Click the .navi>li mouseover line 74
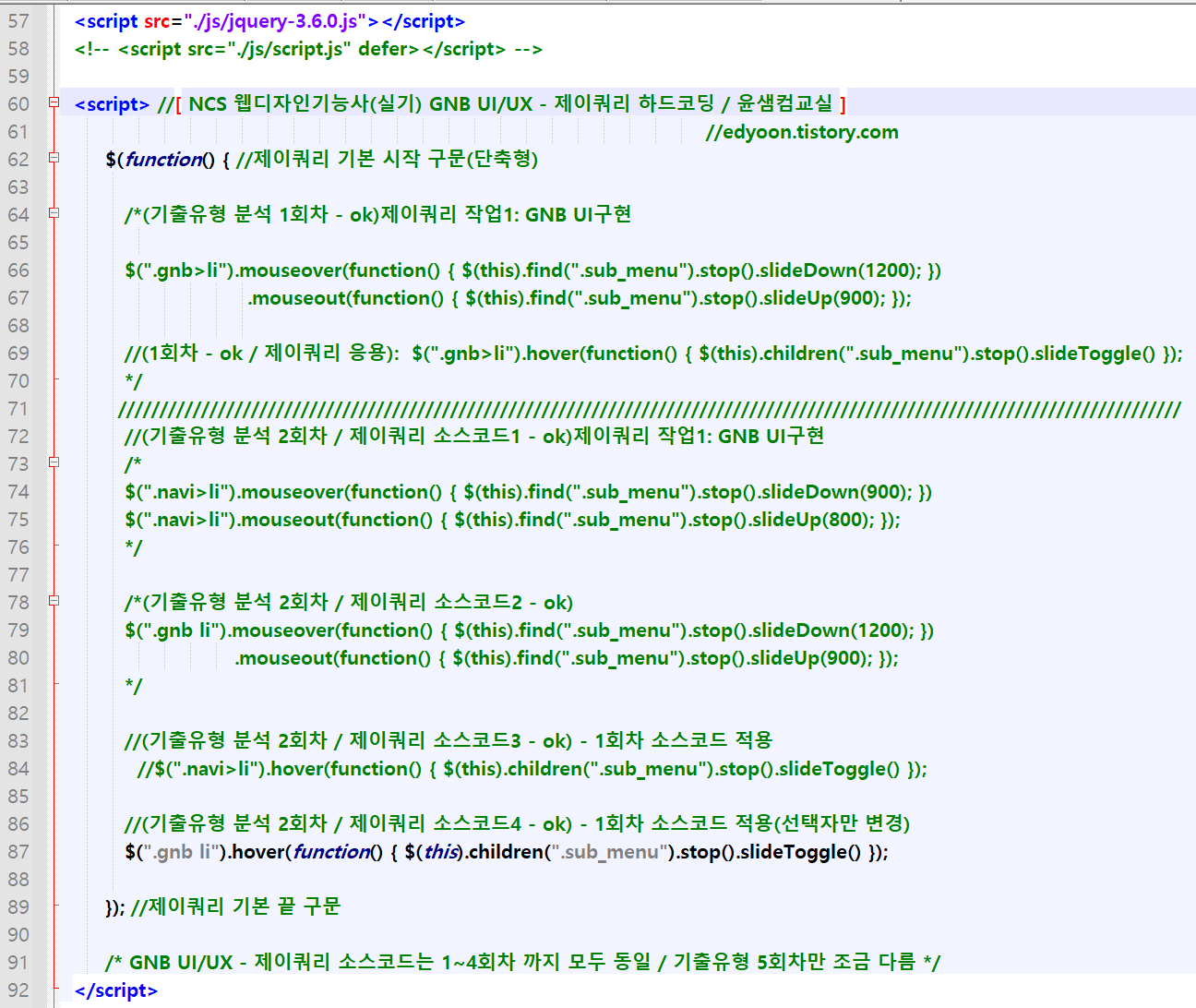Image resolution: width=1196 pixels, height=1008 pixels. tap(528, 492)
